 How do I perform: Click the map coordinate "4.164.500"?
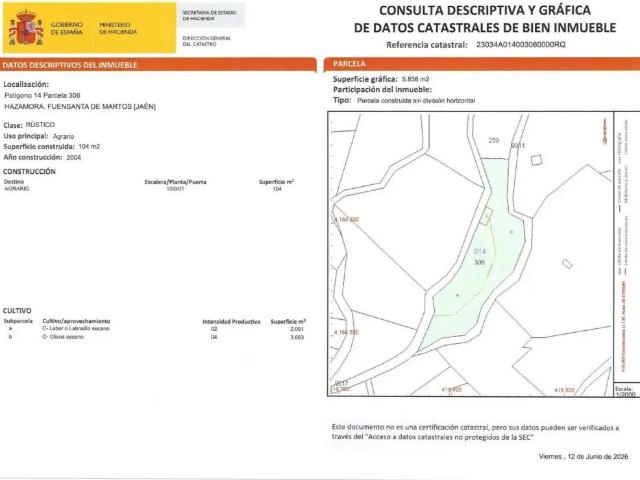pyautogui.click(x=346, y=332)
